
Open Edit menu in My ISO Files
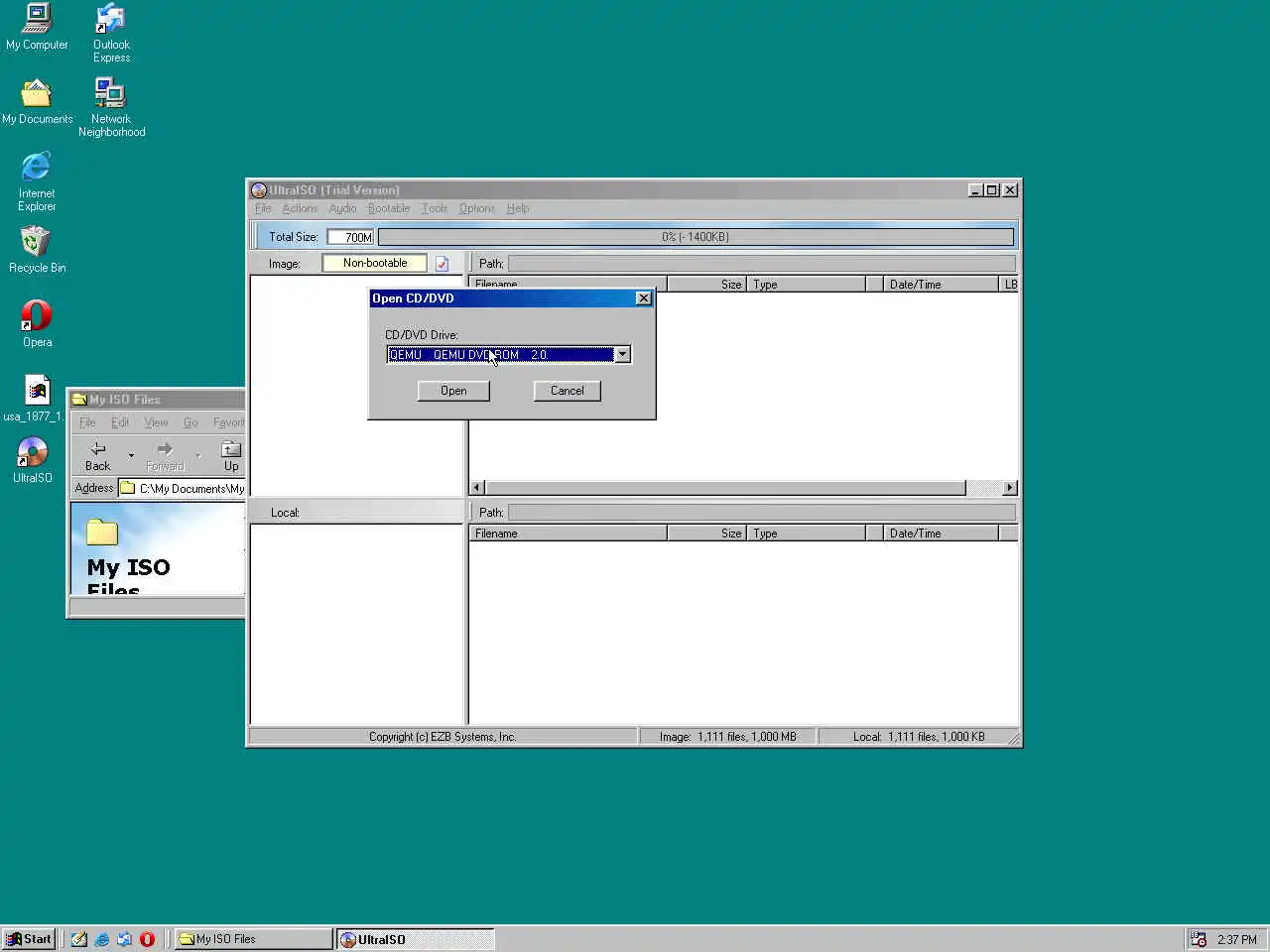pos(120,423)
